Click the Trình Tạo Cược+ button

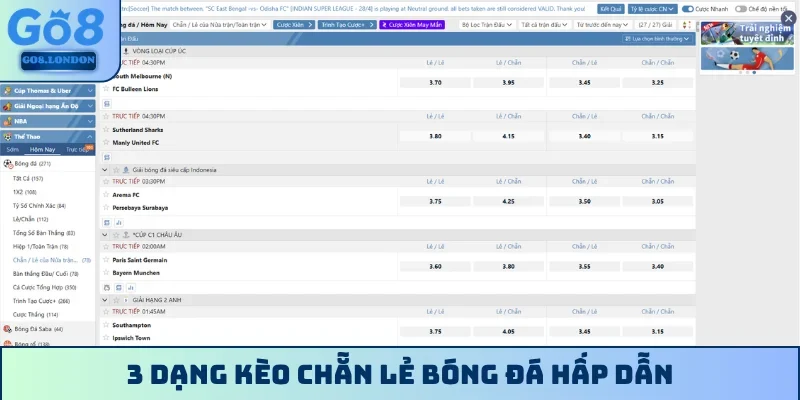point(347,24)
